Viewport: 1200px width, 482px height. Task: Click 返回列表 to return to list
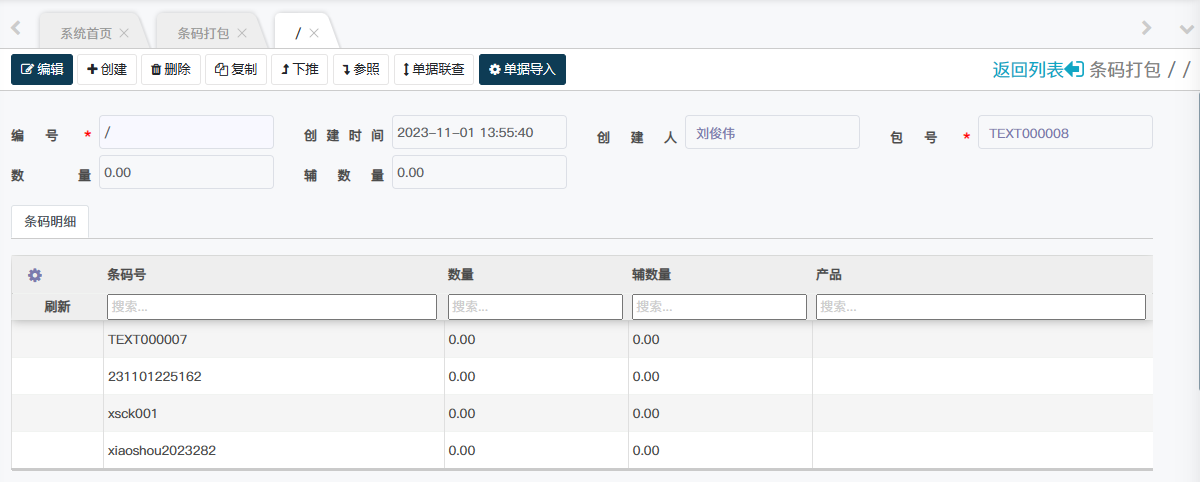pyautogui.click(x=1037, y=70)
